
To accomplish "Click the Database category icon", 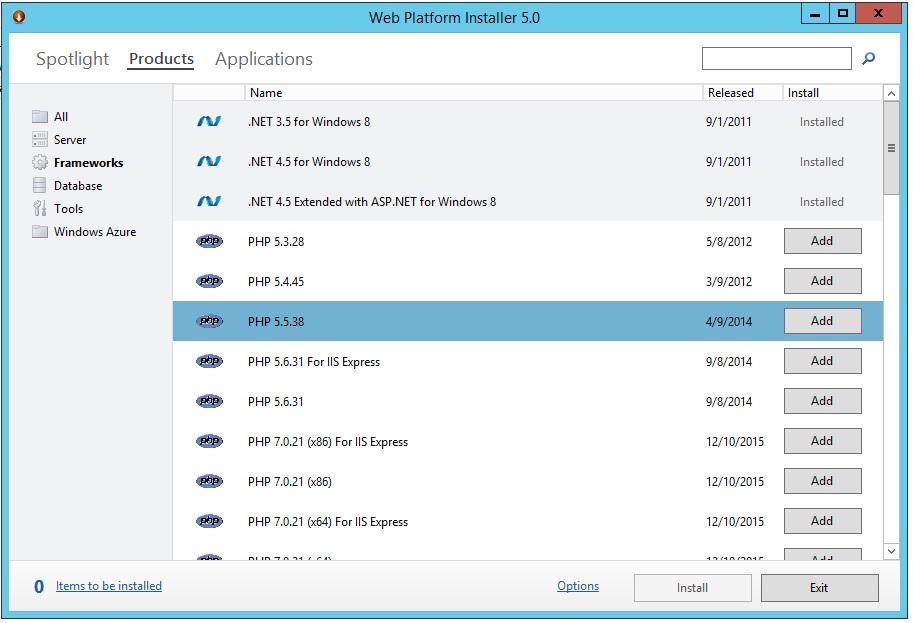I will [x=40, y=185].
